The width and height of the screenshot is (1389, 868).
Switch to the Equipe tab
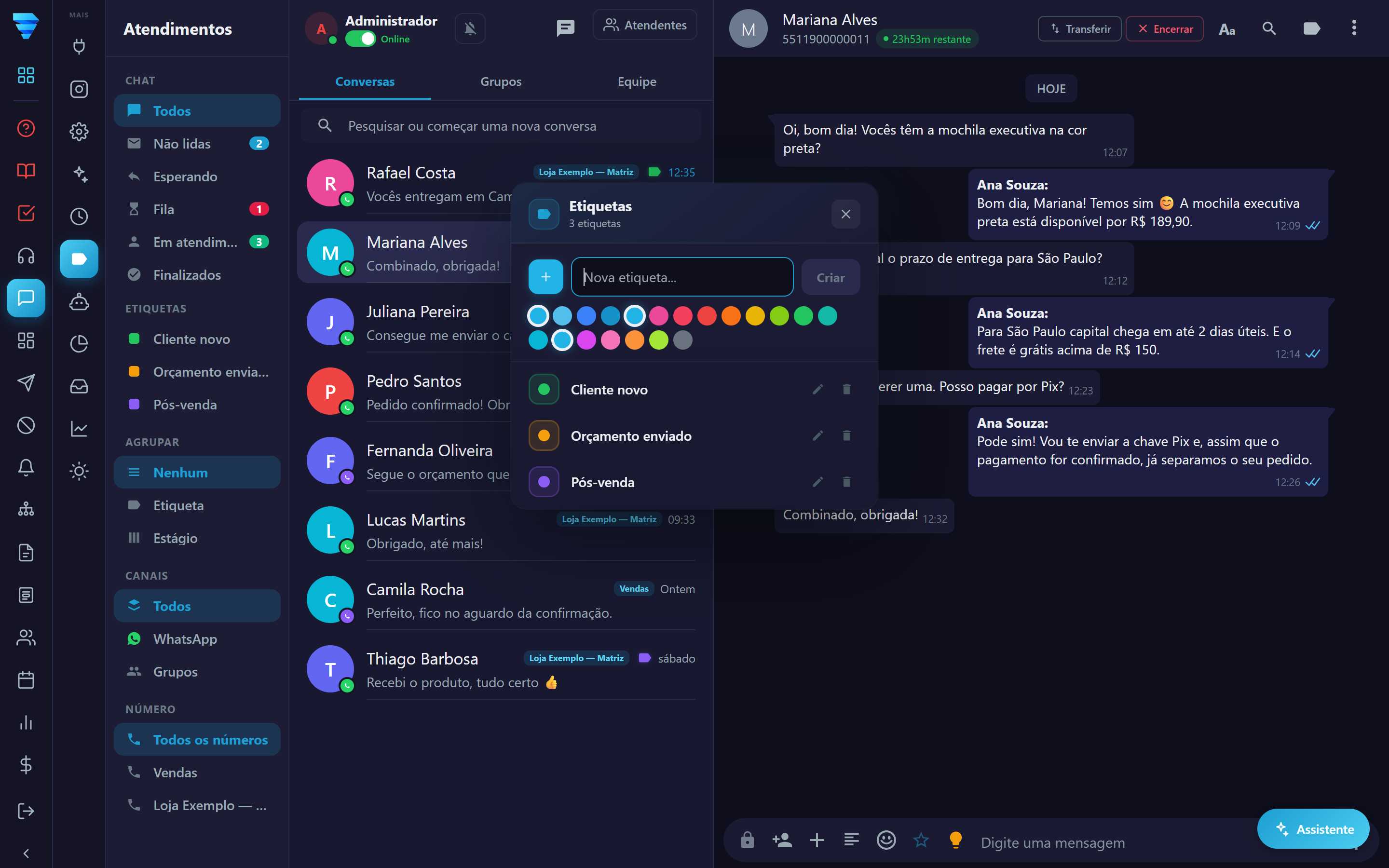[x=637, y=81]
